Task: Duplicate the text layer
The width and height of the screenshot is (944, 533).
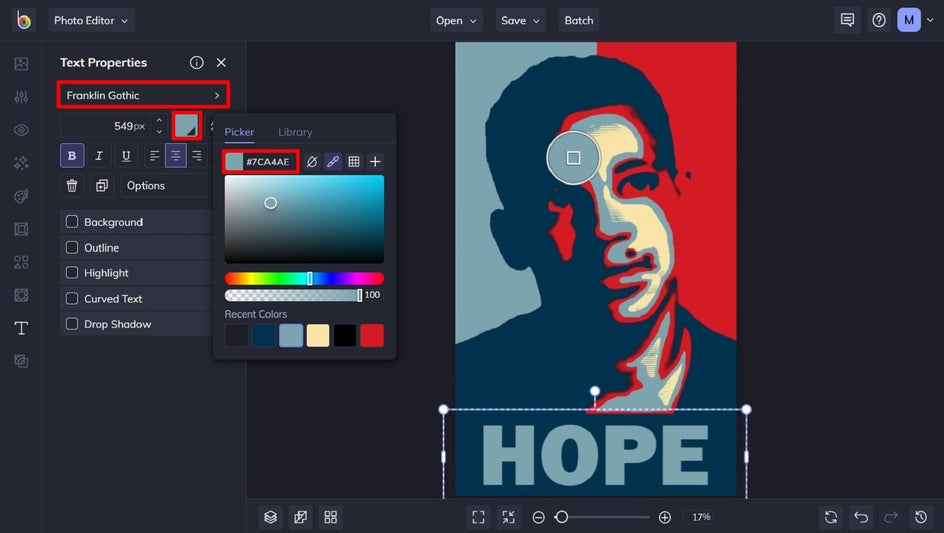Action: tap(102, 185)
